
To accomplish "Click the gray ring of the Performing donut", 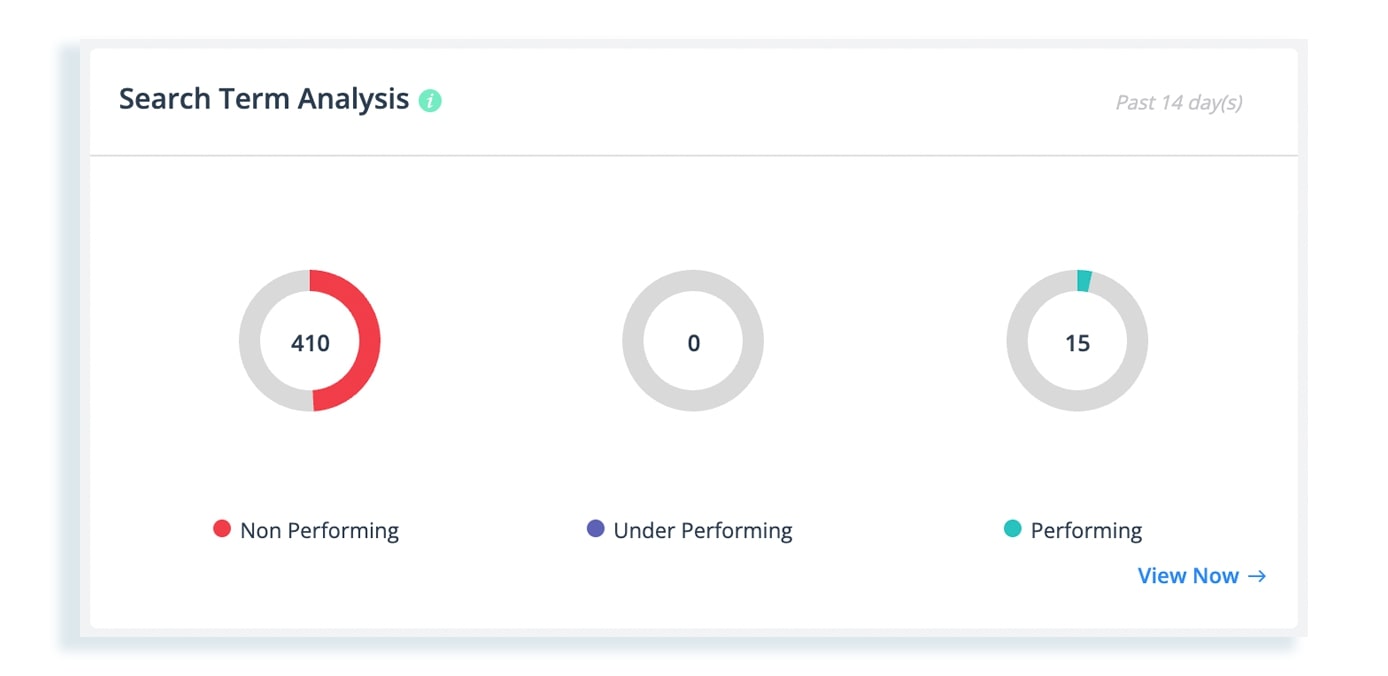I will [x=1017, y=340].
